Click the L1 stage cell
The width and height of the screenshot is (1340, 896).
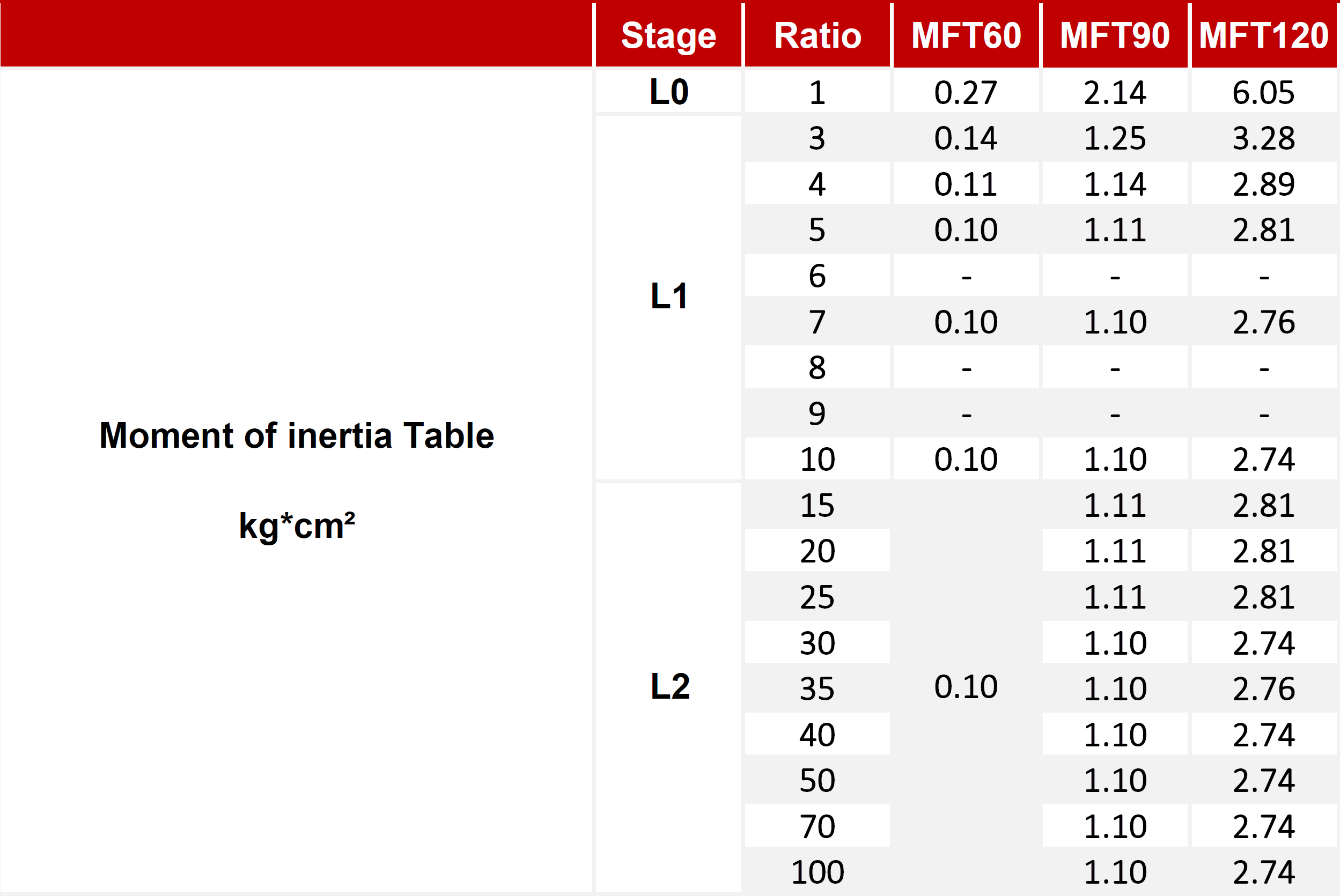668,296
